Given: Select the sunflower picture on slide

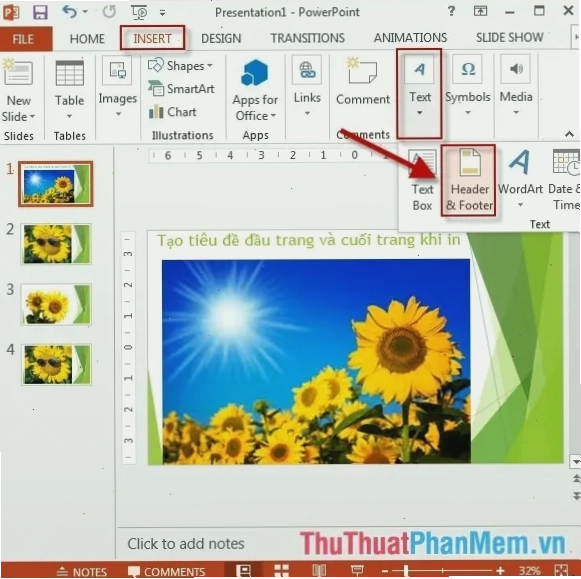Looking at the screenshot, I should (x=316, y=361).
